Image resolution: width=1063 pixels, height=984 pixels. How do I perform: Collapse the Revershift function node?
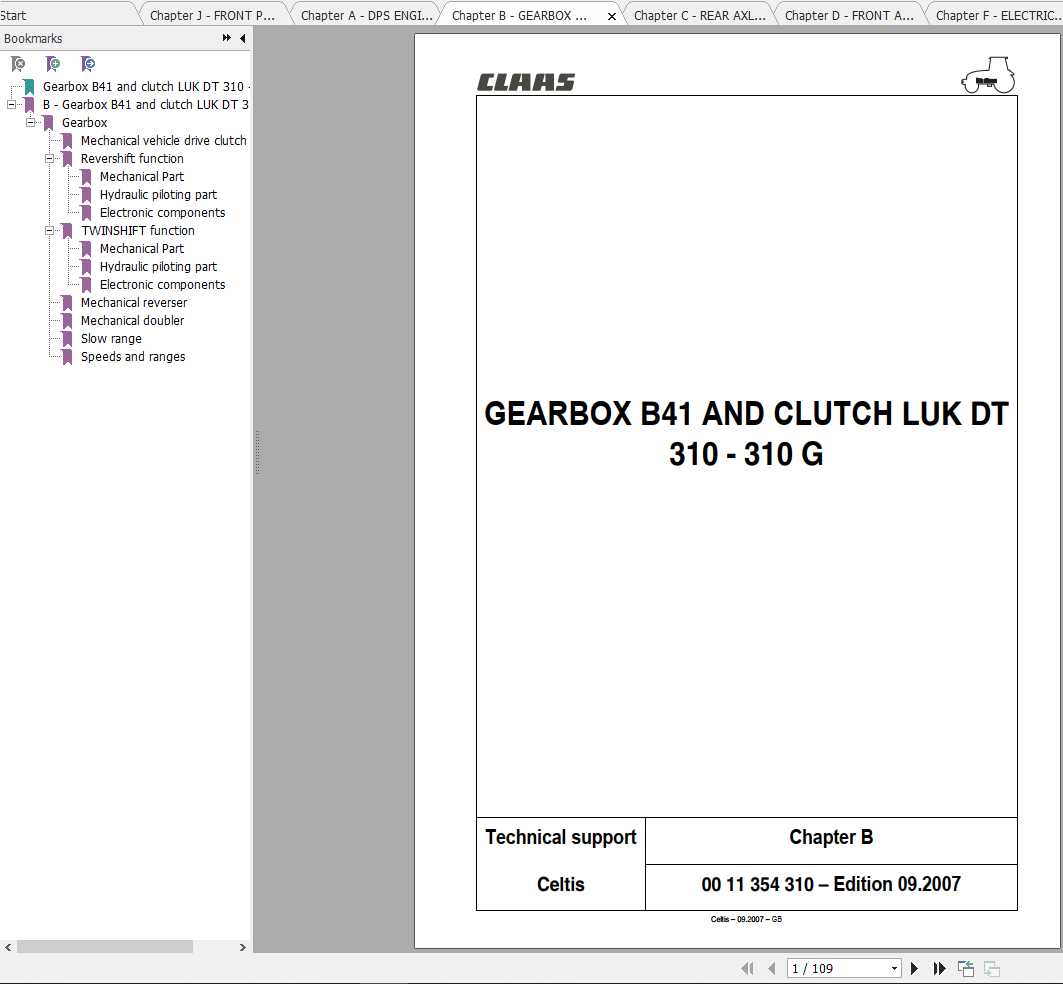[49, 159]
